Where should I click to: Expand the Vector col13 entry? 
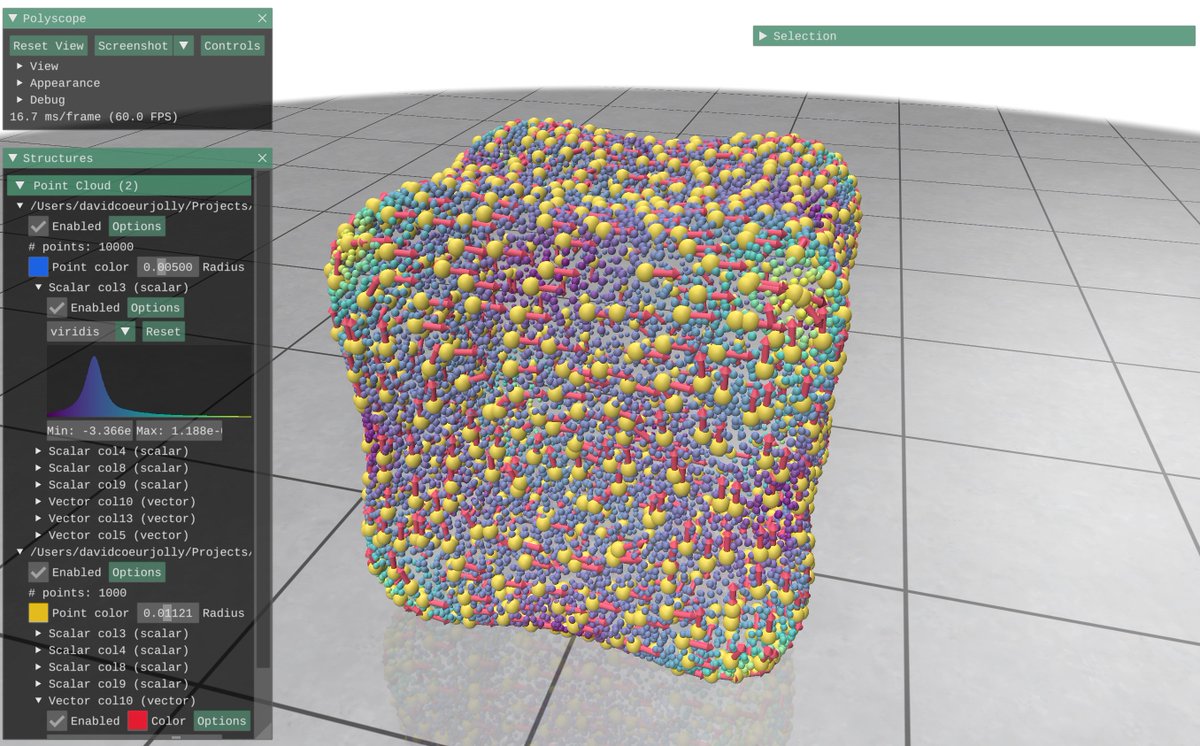click(39, 519)
